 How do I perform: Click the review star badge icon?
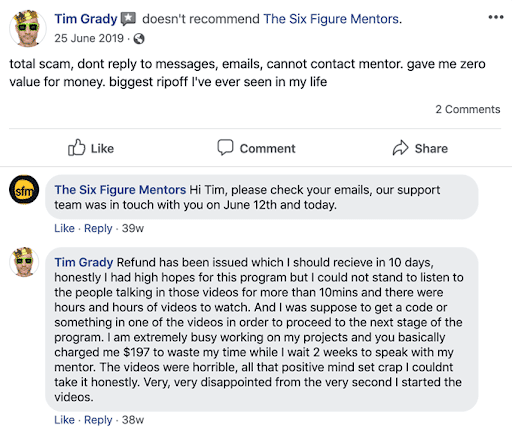point(128,19)
